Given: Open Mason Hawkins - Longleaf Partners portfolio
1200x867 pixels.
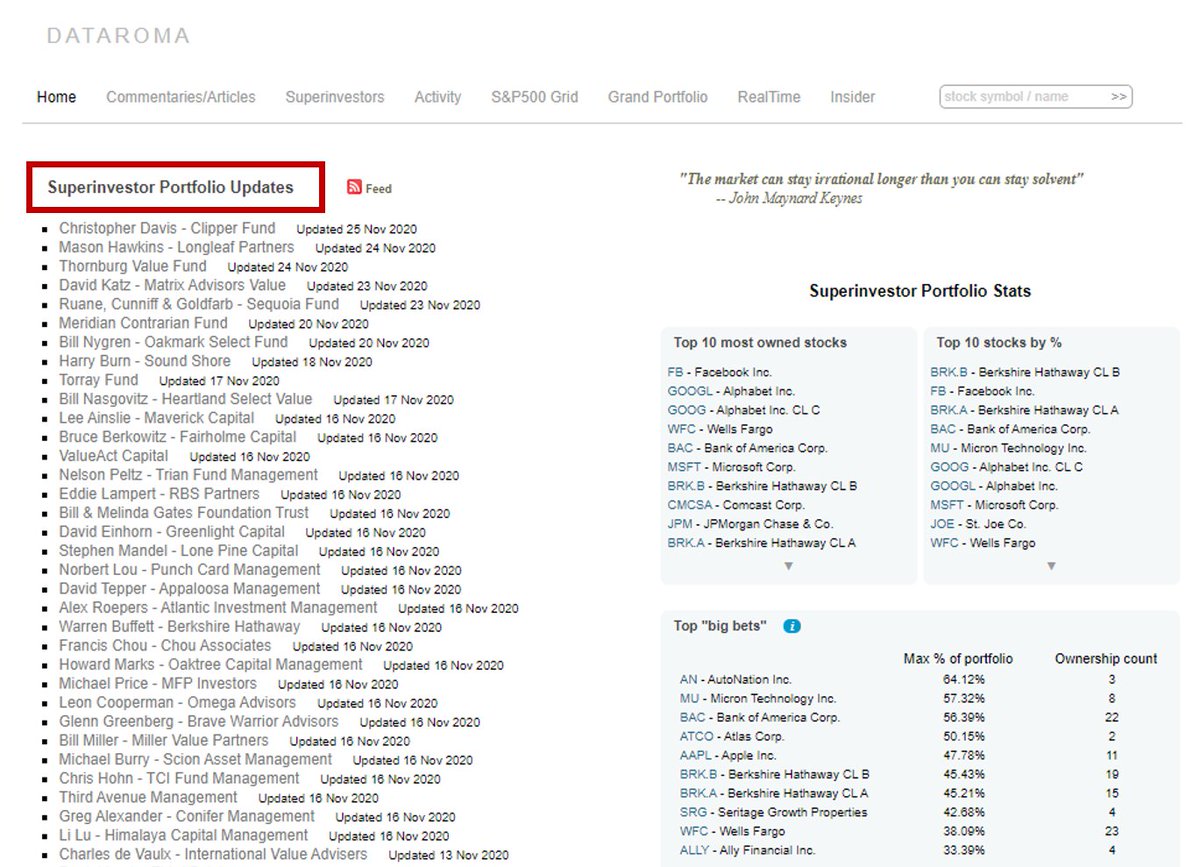Looking at the screenshot, I should 177,247.
